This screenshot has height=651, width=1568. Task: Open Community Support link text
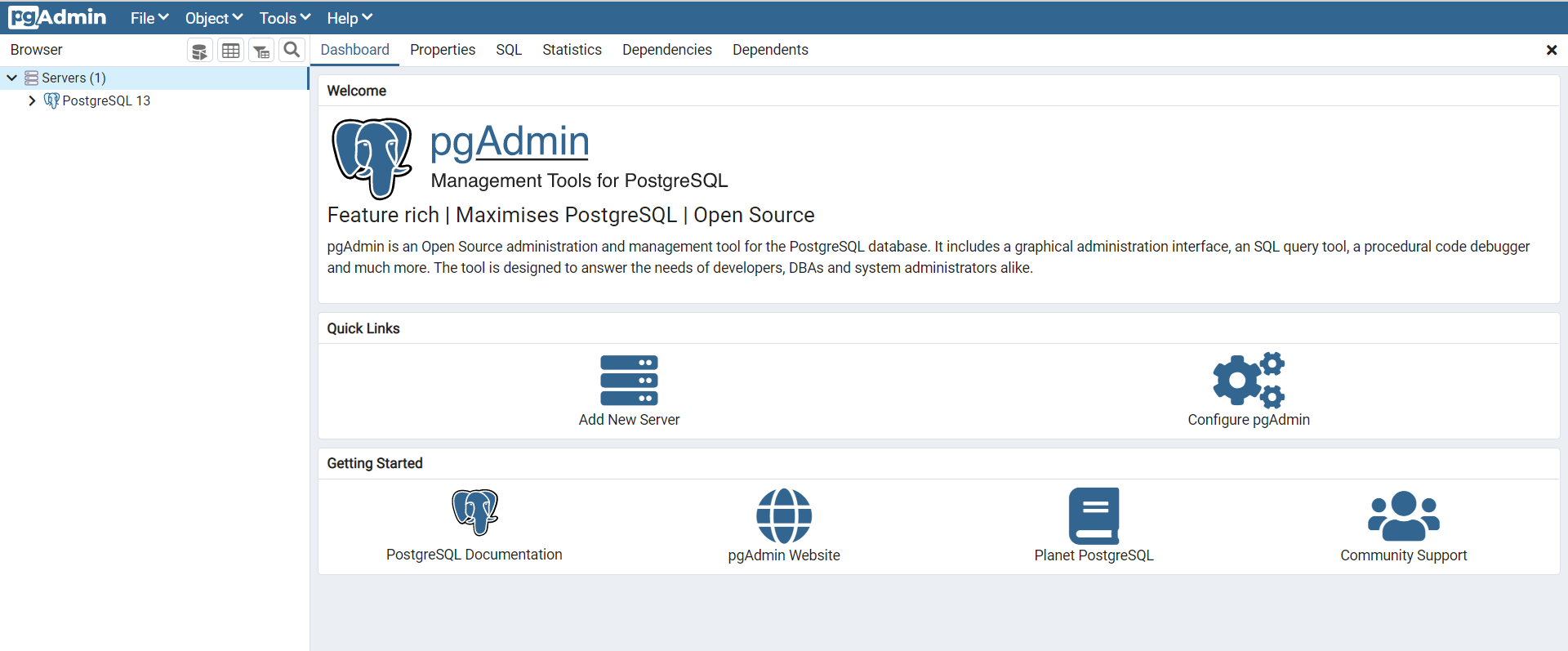(x=1404, y=555)
